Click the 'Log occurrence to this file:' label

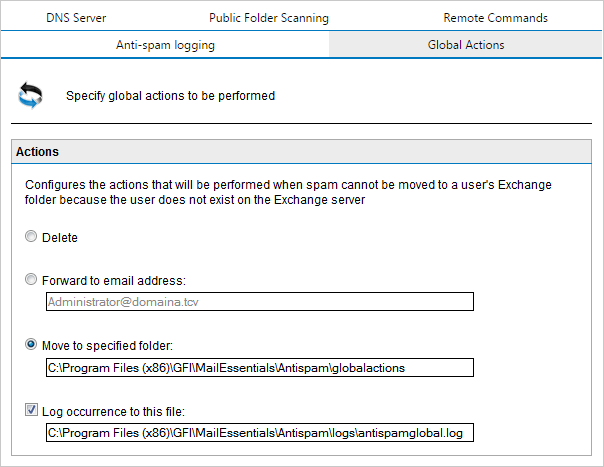[x=113, y=412]
